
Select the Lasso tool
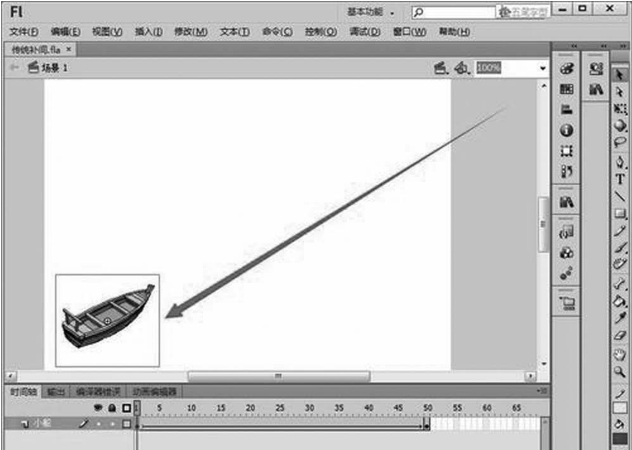[x=620, y=142]
